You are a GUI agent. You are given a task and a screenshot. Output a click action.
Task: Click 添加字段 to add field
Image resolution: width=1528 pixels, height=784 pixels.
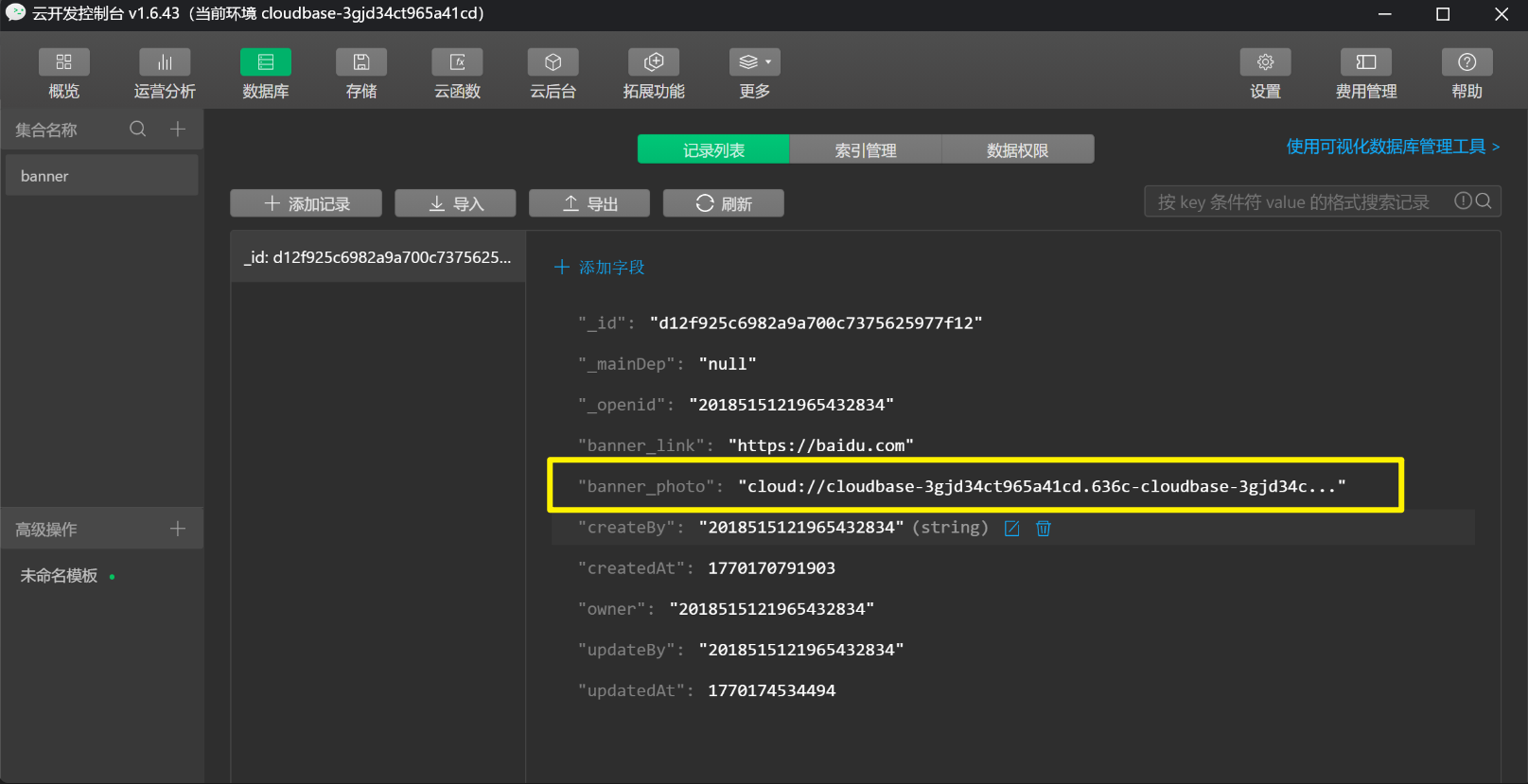tap(600, 268)
